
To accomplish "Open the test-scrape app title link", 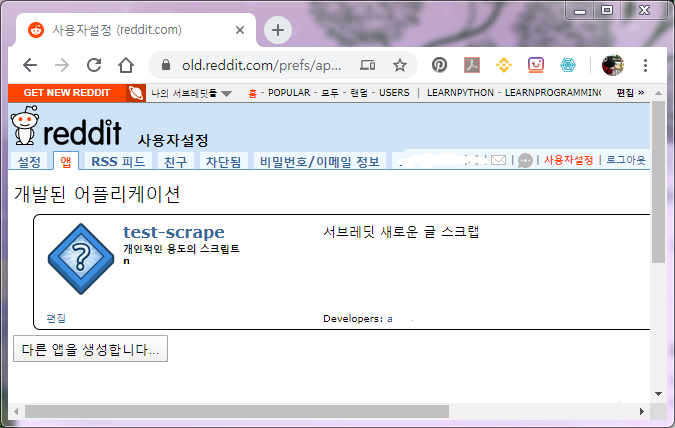I will click(174, 232).
